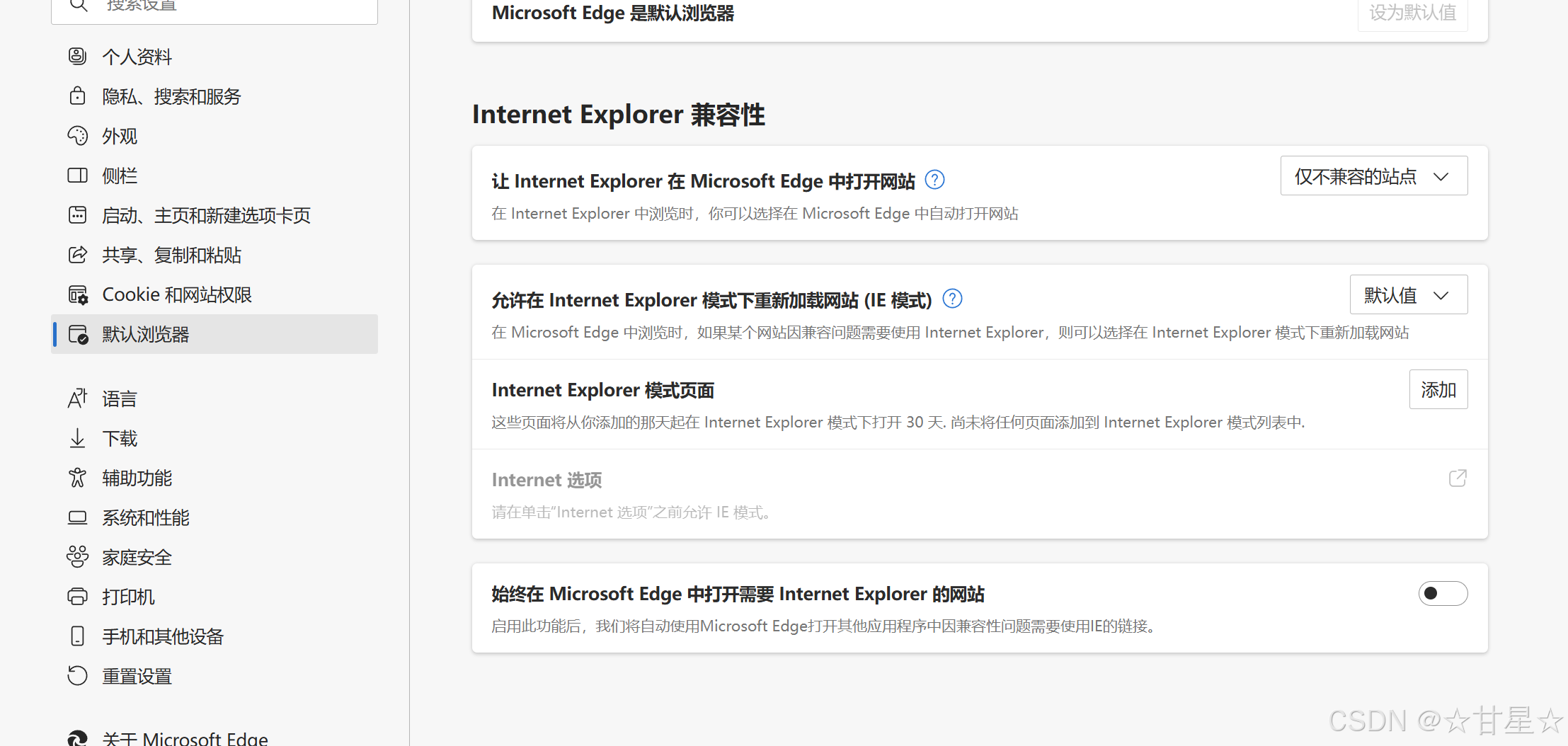Open 系统和性能 settings section
Viewport: 1568px width, 746px height.
click(214, 517)
